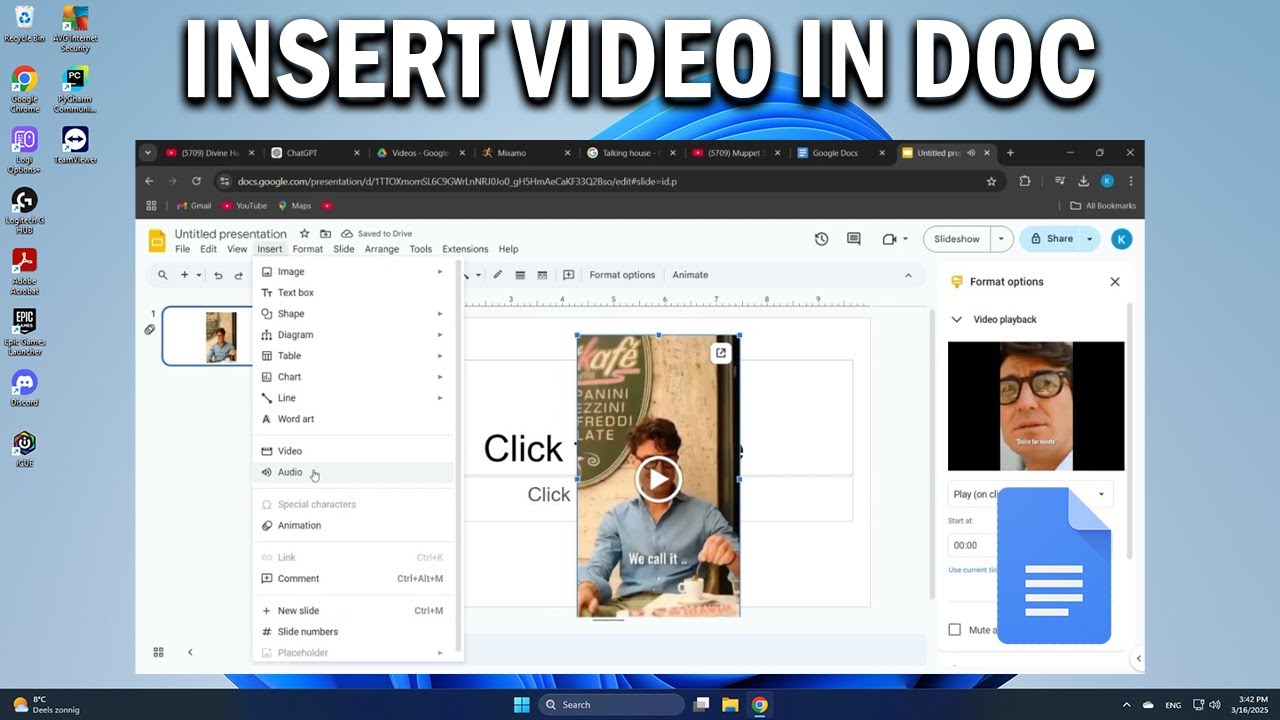Open File Explorer from taskbar
Screen dimensions: 1280x720
(x=730, y=705)
